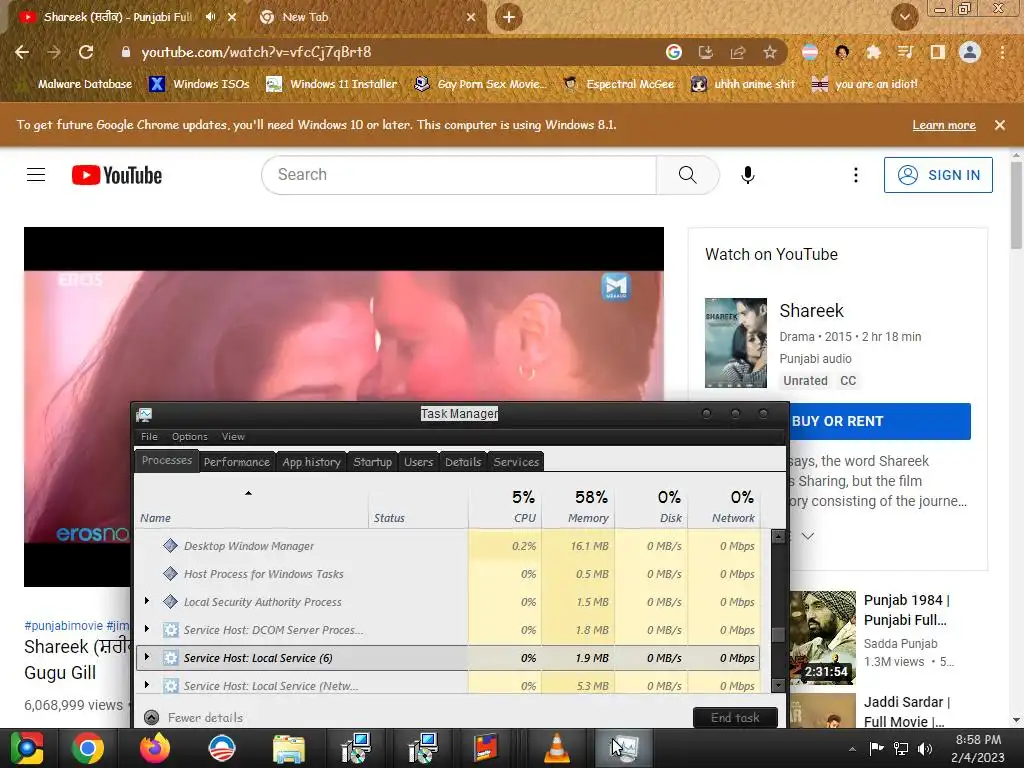The image size is (1024, 768).
Task: Open the Punjab 1984 video thumbnail
Action: 822,637
